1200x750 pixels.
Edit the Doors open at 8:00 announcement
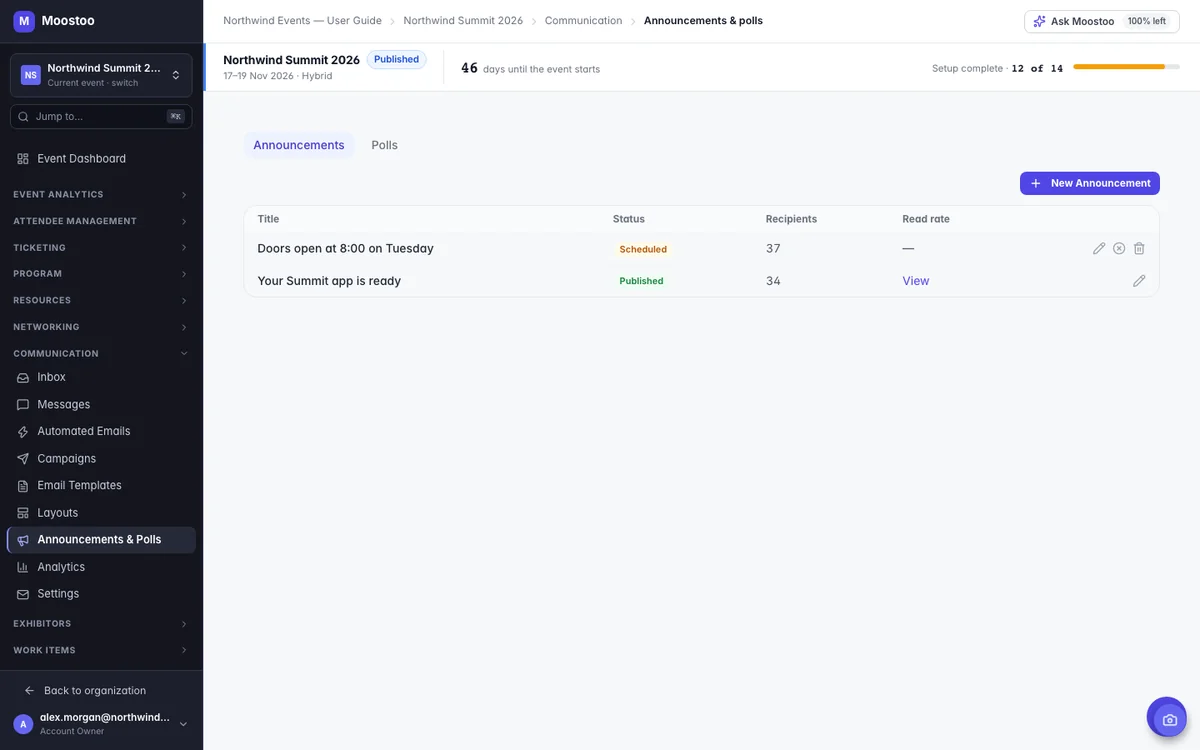[1099, 248]
